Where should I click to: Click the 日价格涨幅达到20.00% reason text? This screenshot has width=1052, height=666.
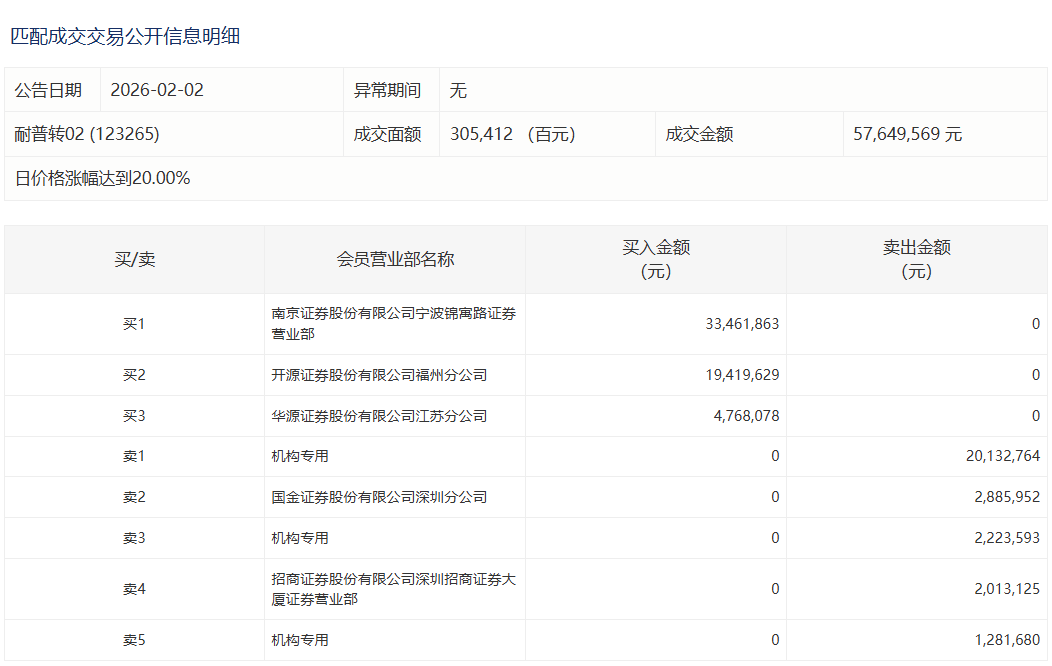(x=102, y=179)
